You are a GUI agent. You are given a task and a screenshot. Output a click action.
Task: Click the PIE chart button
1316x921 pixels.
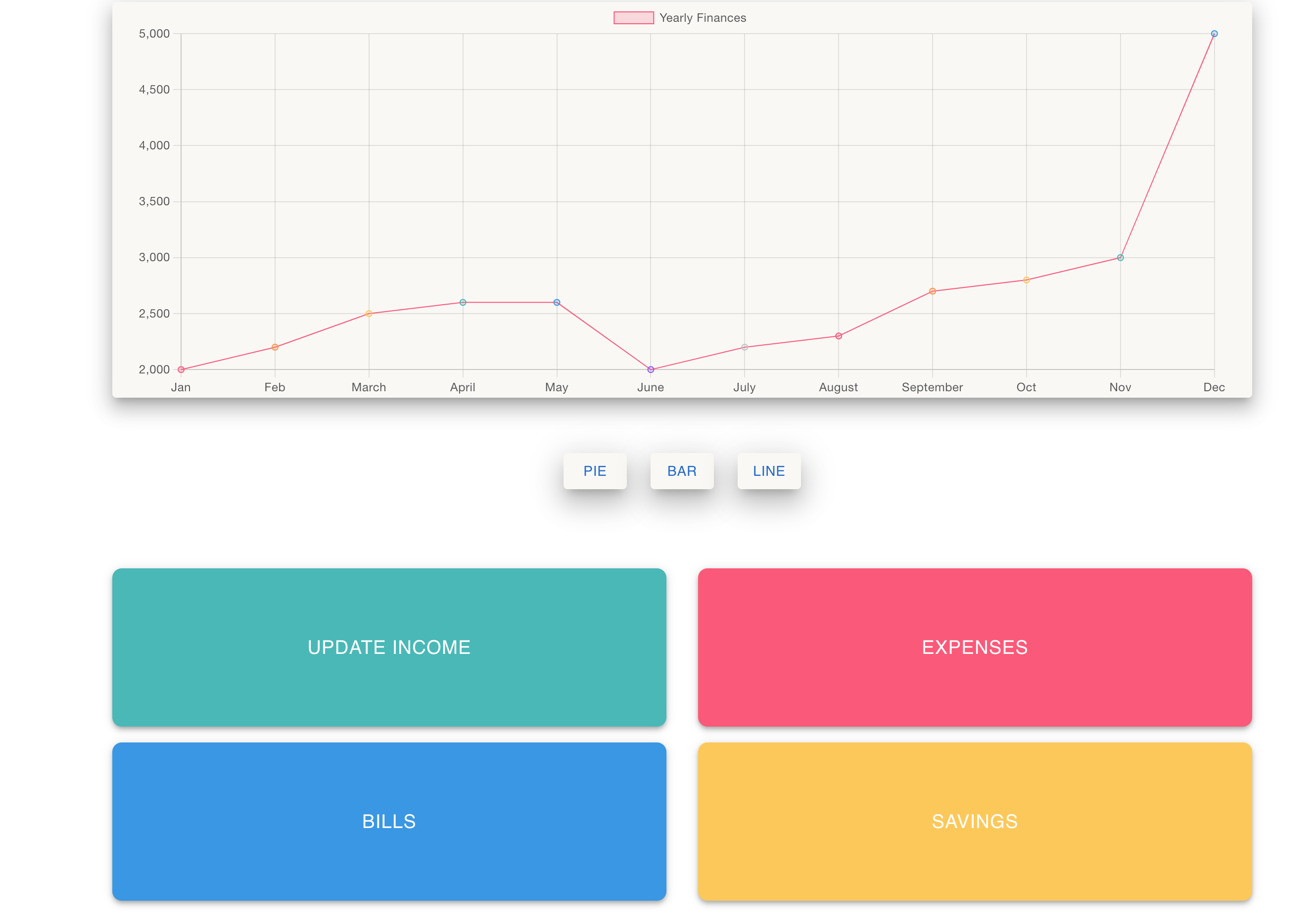(x=594, y=471)
